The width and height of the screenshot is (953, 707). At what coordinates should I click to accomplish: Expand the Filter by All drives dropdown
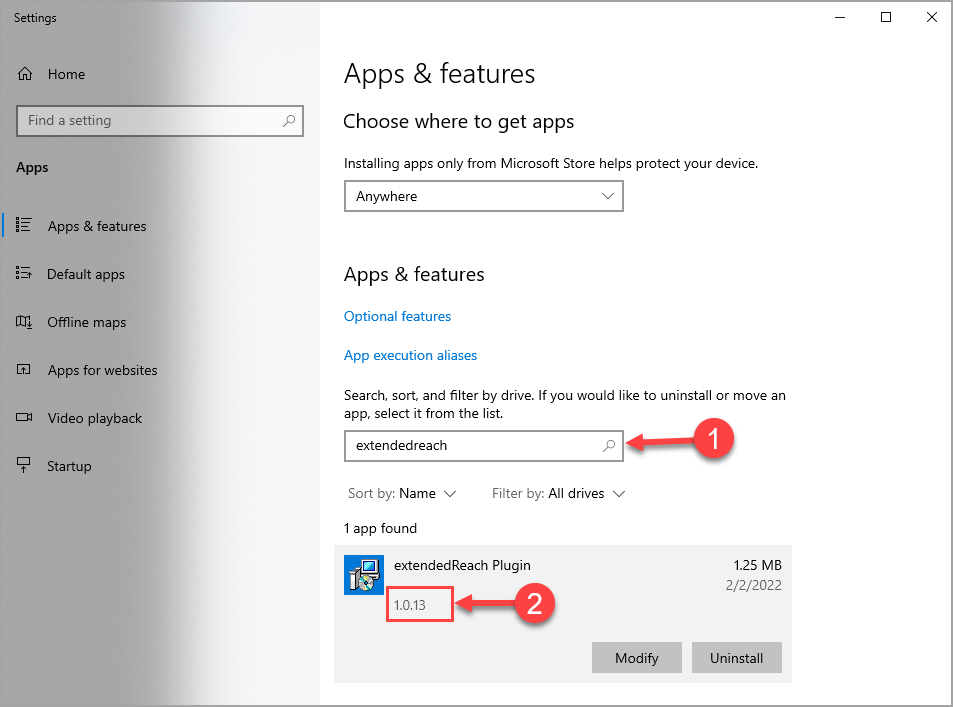pyautogui.click(x=558, y=494)
